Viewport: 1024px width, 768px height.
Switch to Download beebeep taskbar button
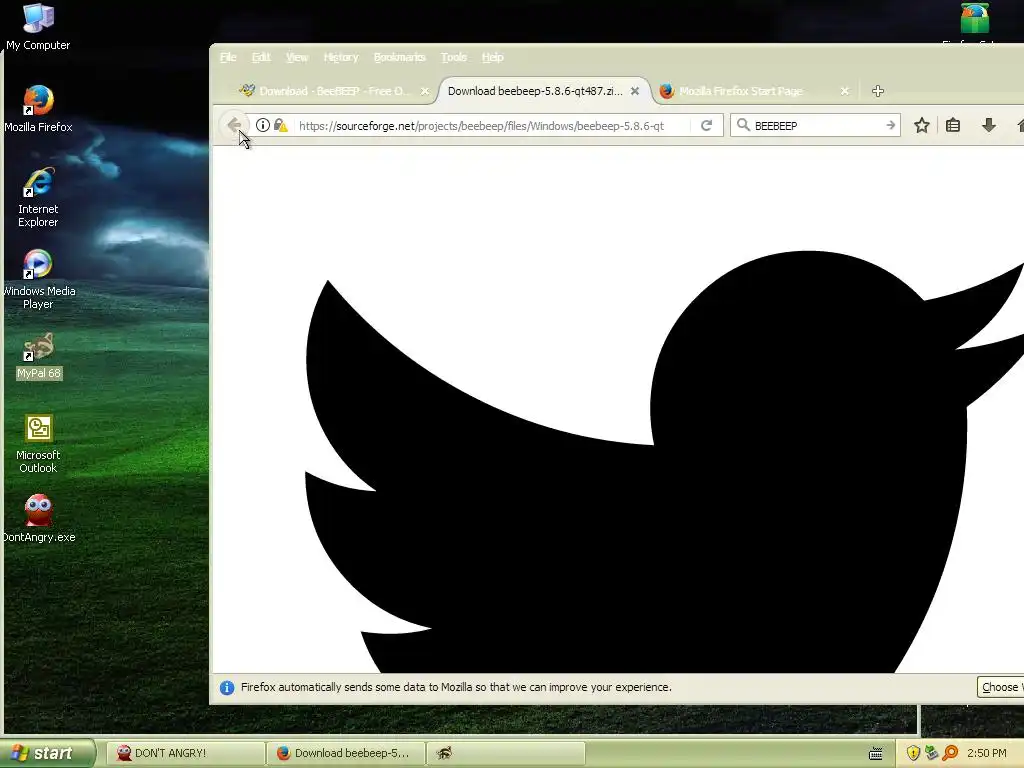click(346, 753)
